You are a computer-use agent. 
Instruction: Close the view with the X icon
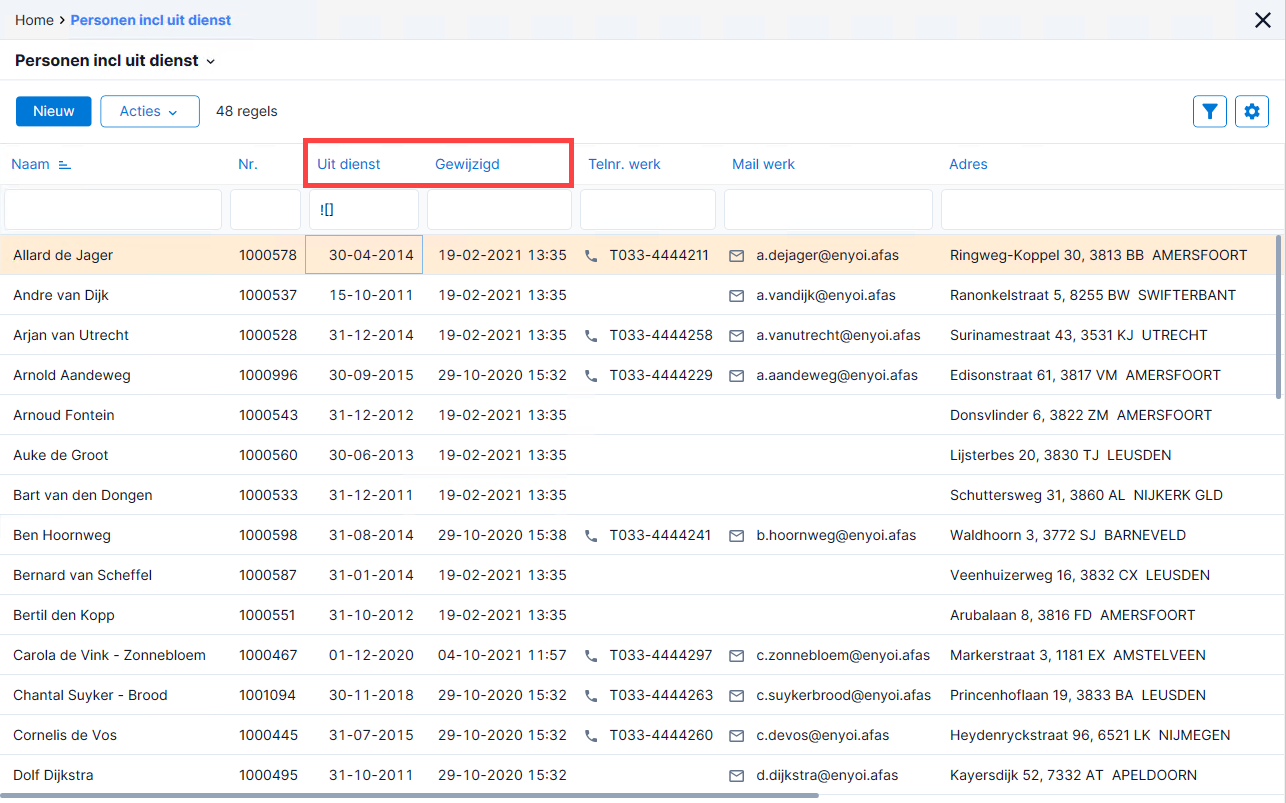[x=1263, y=19]
